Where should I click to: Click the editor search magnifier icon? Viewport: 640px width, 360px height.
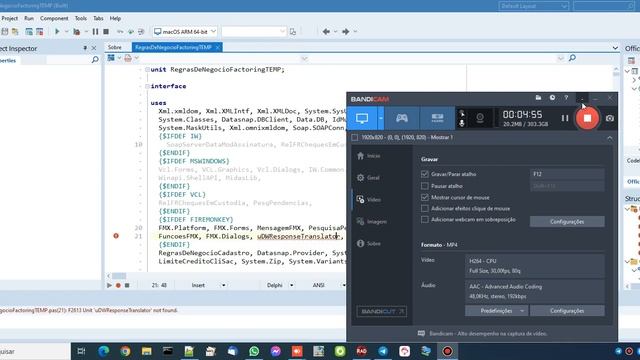click(x=572, y=58)
